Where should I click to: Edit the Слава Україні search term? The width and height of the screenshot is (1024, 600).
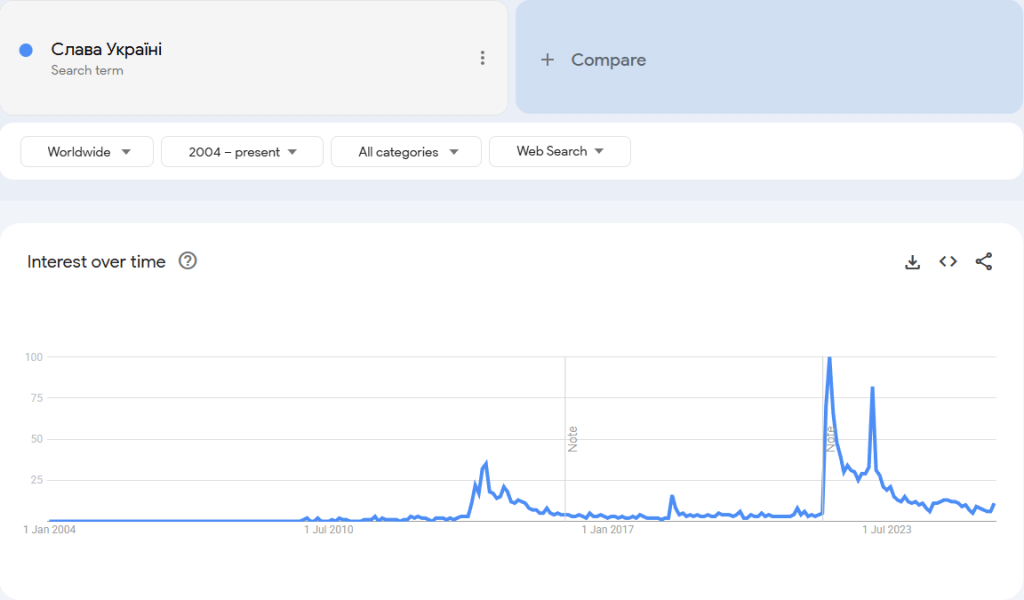pos(107,50)
